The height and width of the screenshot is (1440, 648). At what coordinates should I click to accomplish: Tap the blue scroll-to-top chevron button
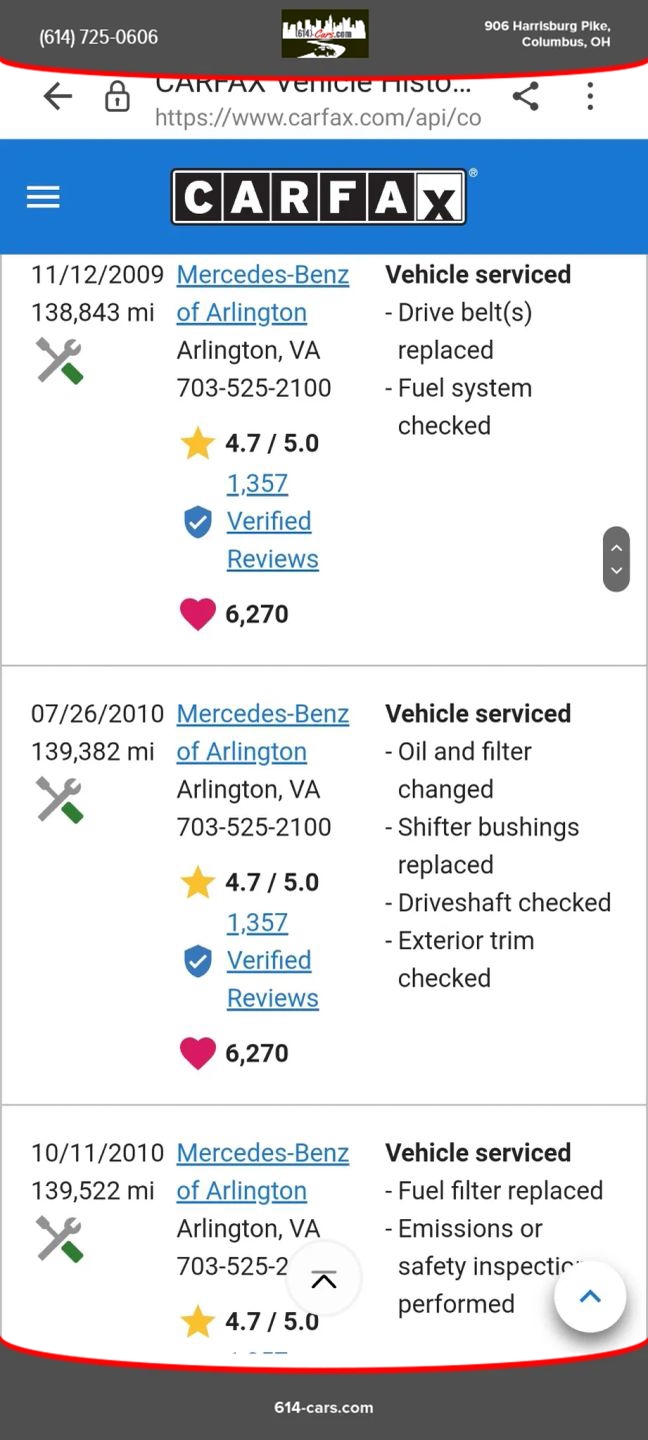(x=590, y=1297)
